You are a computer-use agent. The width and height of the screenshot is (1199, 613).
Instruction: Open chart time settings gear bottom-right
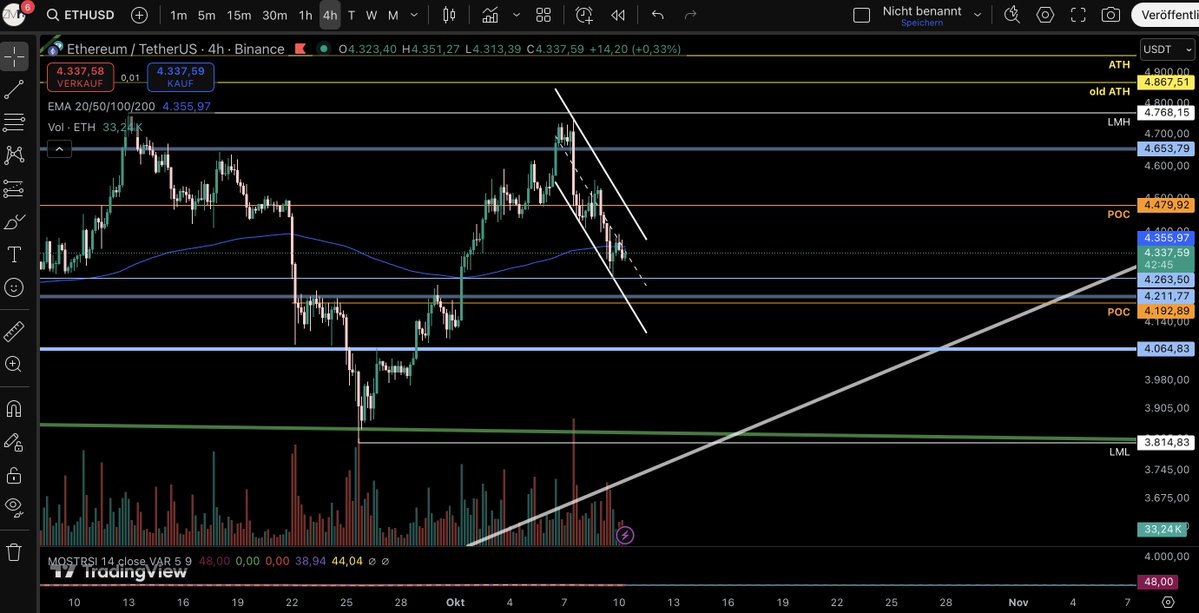[1168, 602]
